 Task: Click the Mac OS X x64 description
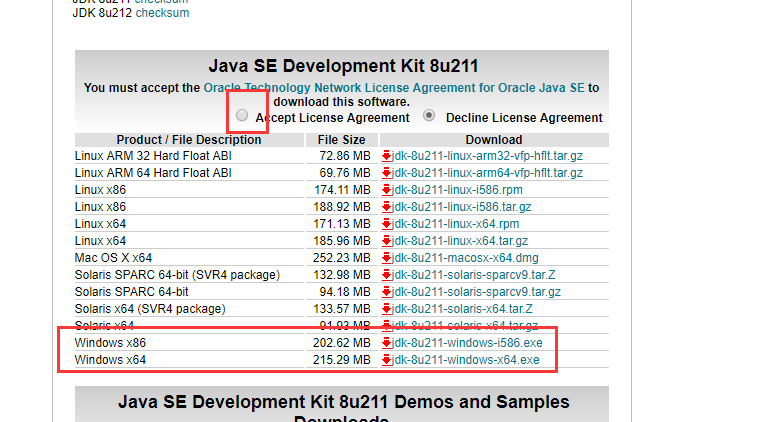[113, 258]
